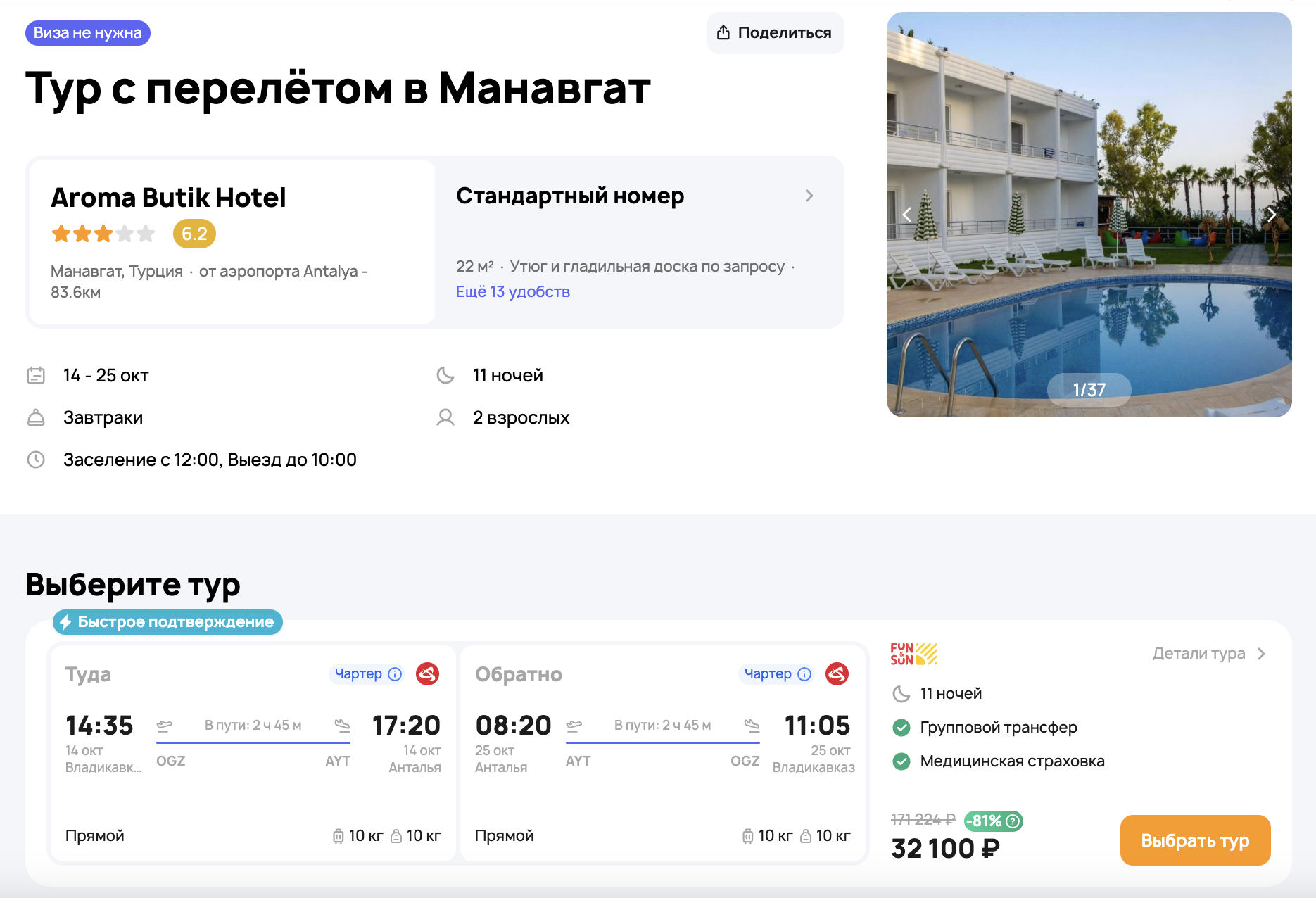
Task: Click info icon on Обратно Чартер badge
Action: pyautogui.click(x=804, y=674)
